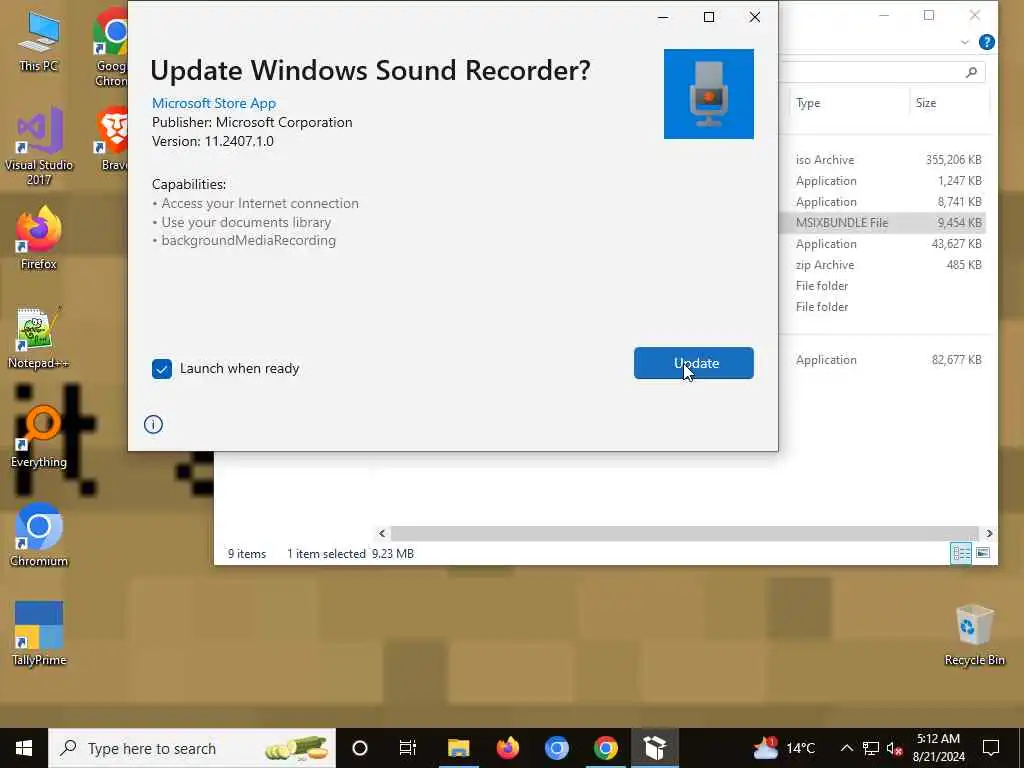This screenshot has width=1024, height=768.
Task: Open This PC desktop icon
Action: [x=39, y=41]
